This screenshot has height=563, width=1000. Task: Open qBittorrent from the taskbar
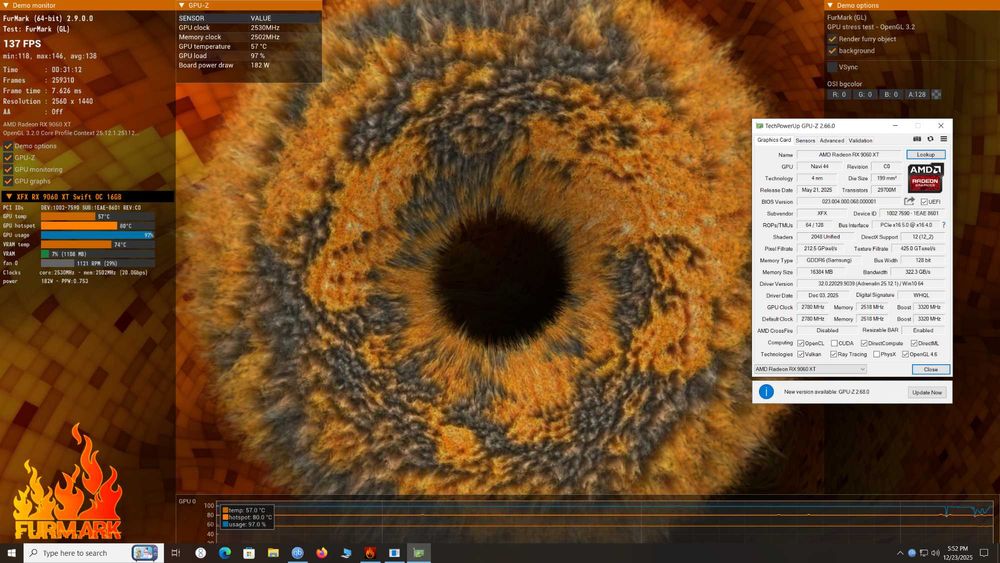pos(297,553)
